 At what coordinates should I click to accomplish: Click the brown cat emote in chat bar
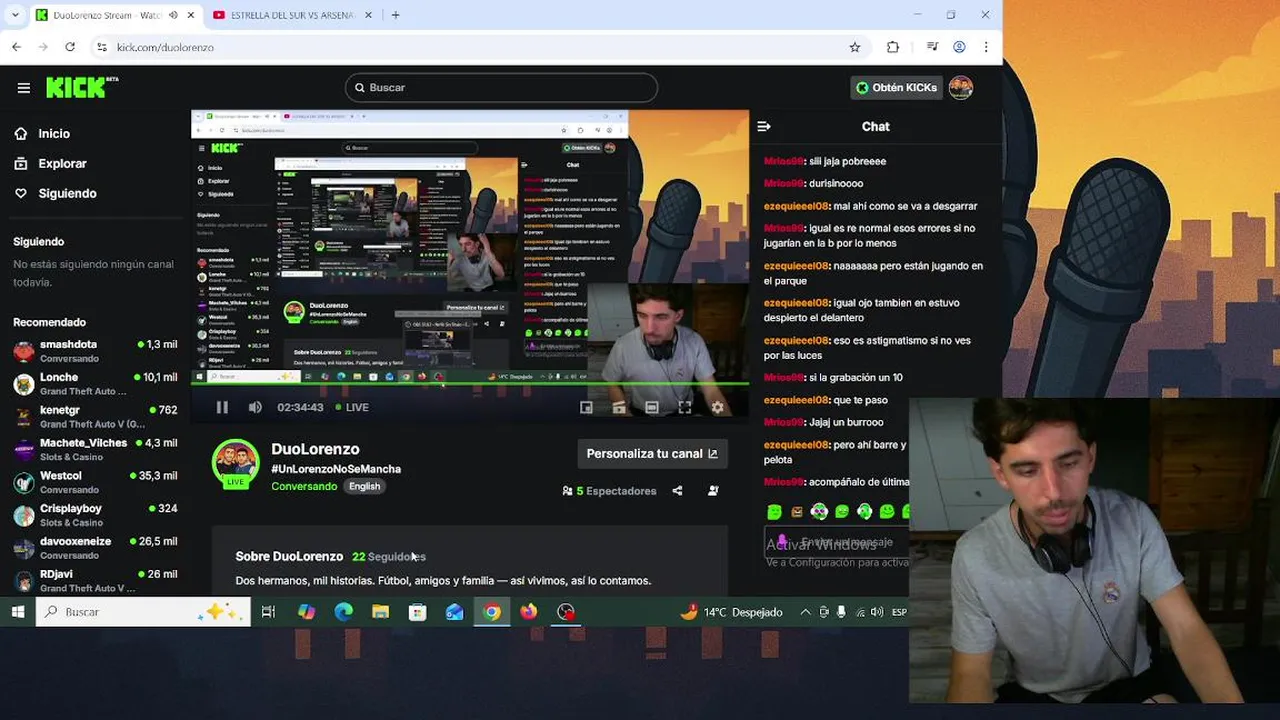click(x=797, y=512)
